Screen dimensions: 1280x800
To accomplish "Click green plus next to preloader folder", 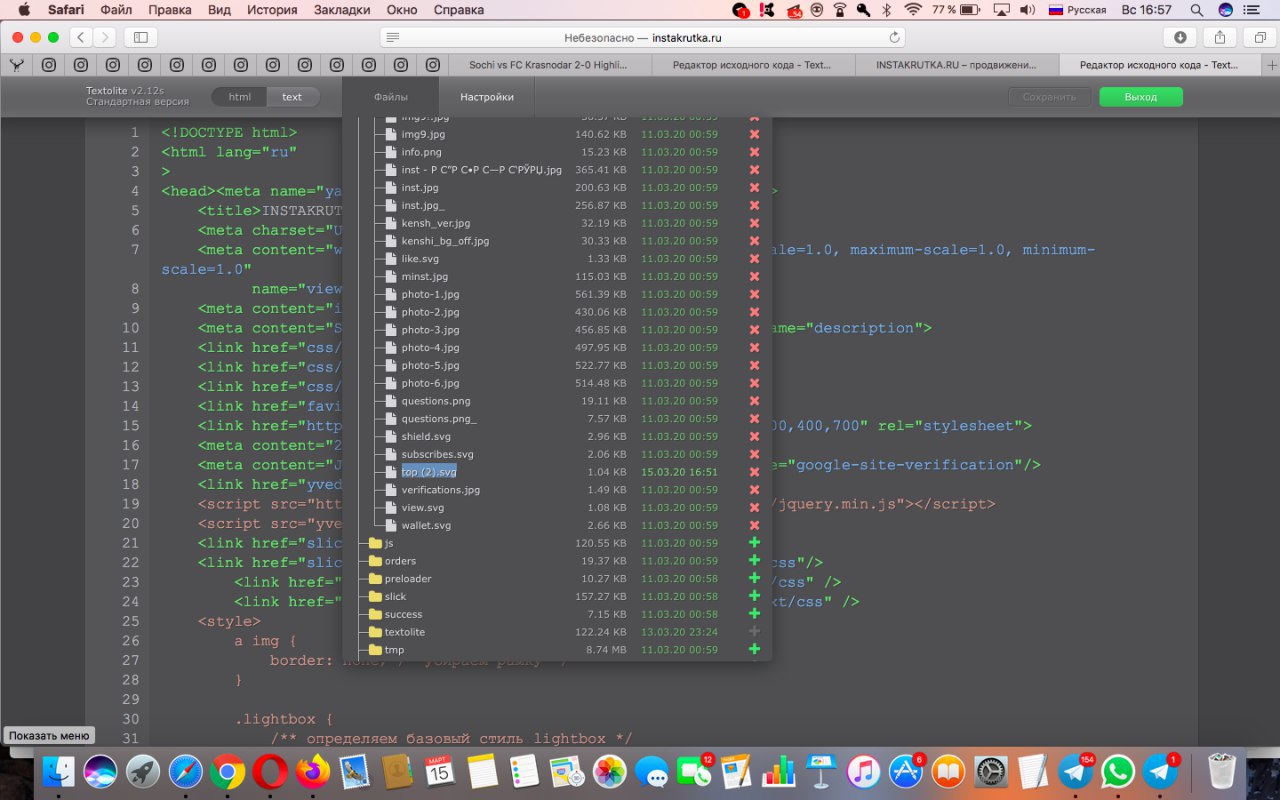I will 754,579.
